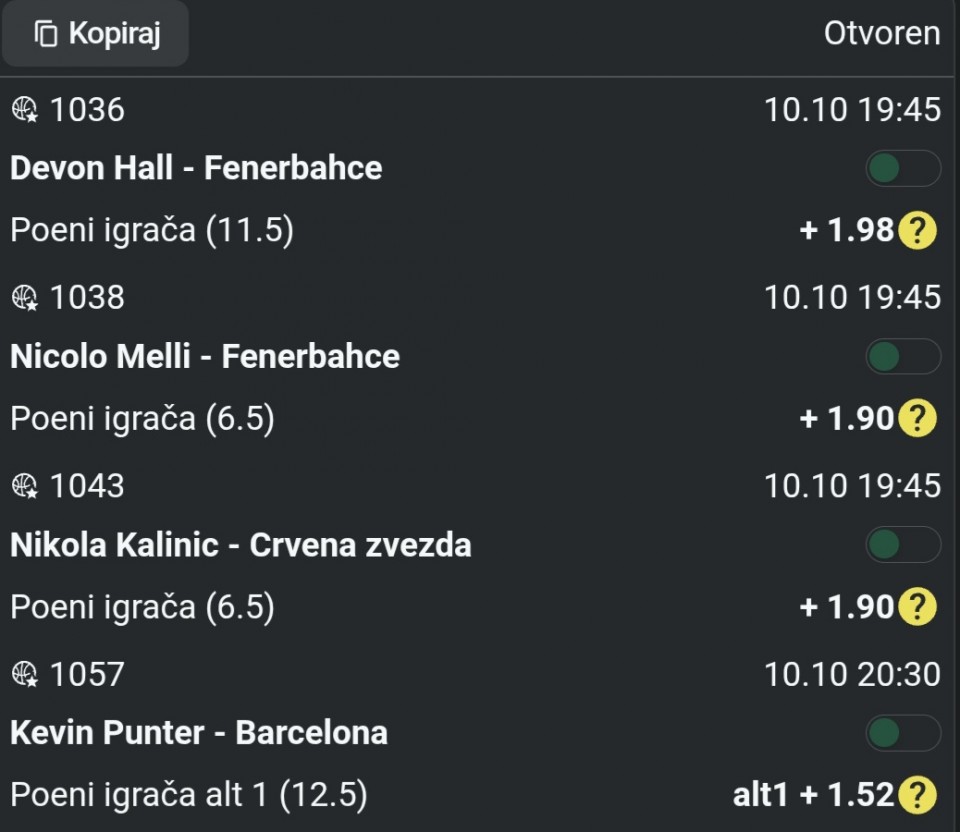Click the basketball icon beside 1036
The image size is (960, 832).
(x=24, y=109)
